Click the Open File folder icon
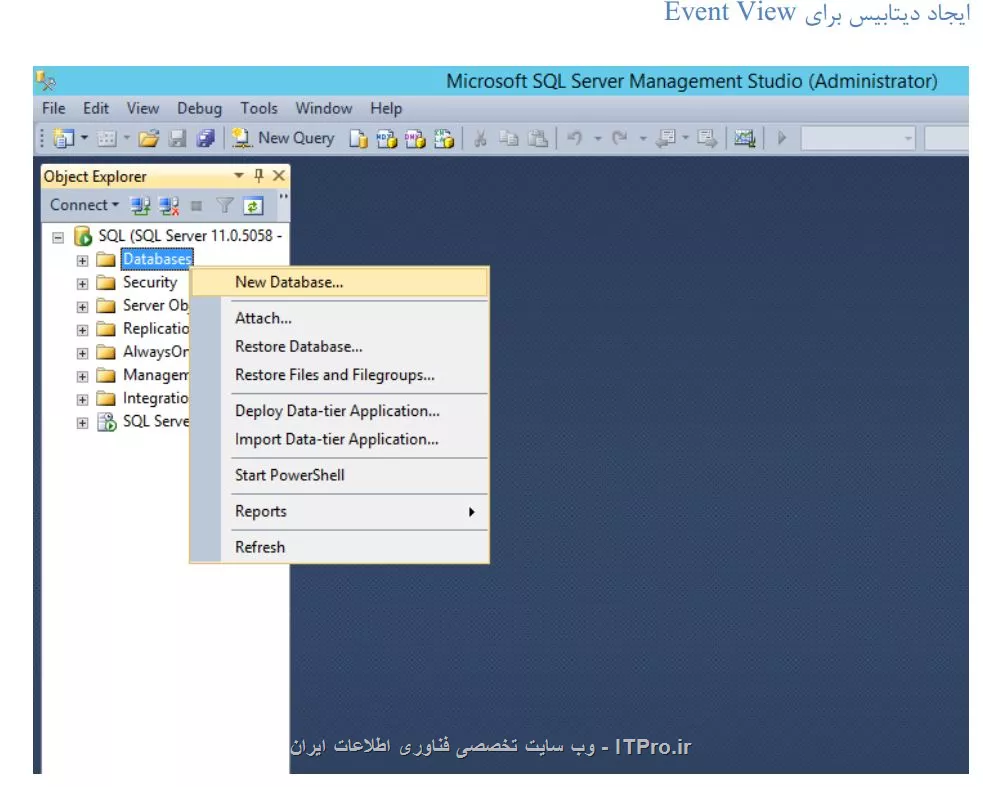This screenshot has width=983, height=787. tap(149, 138)
